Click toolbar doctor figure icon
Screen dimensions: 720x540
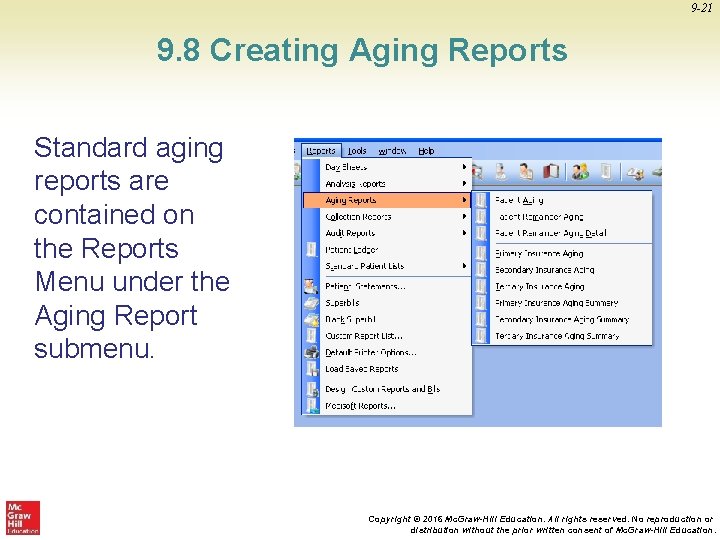point(501,172)
